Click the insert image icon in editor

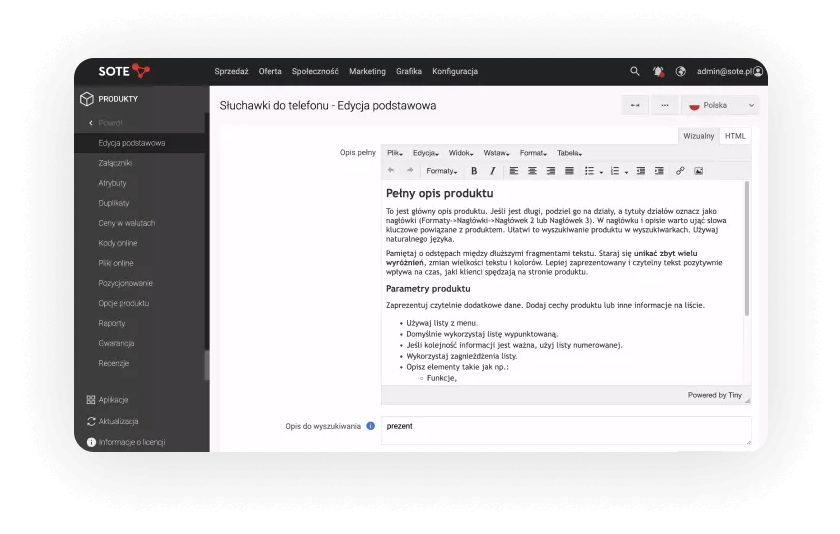699,171
